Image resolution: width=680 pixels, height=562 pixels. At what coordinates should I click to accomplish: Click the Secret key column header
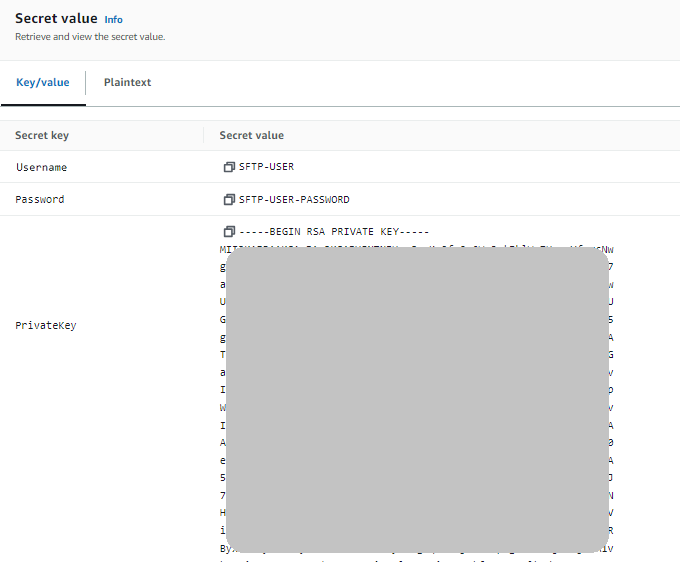[x=42, y=135]
